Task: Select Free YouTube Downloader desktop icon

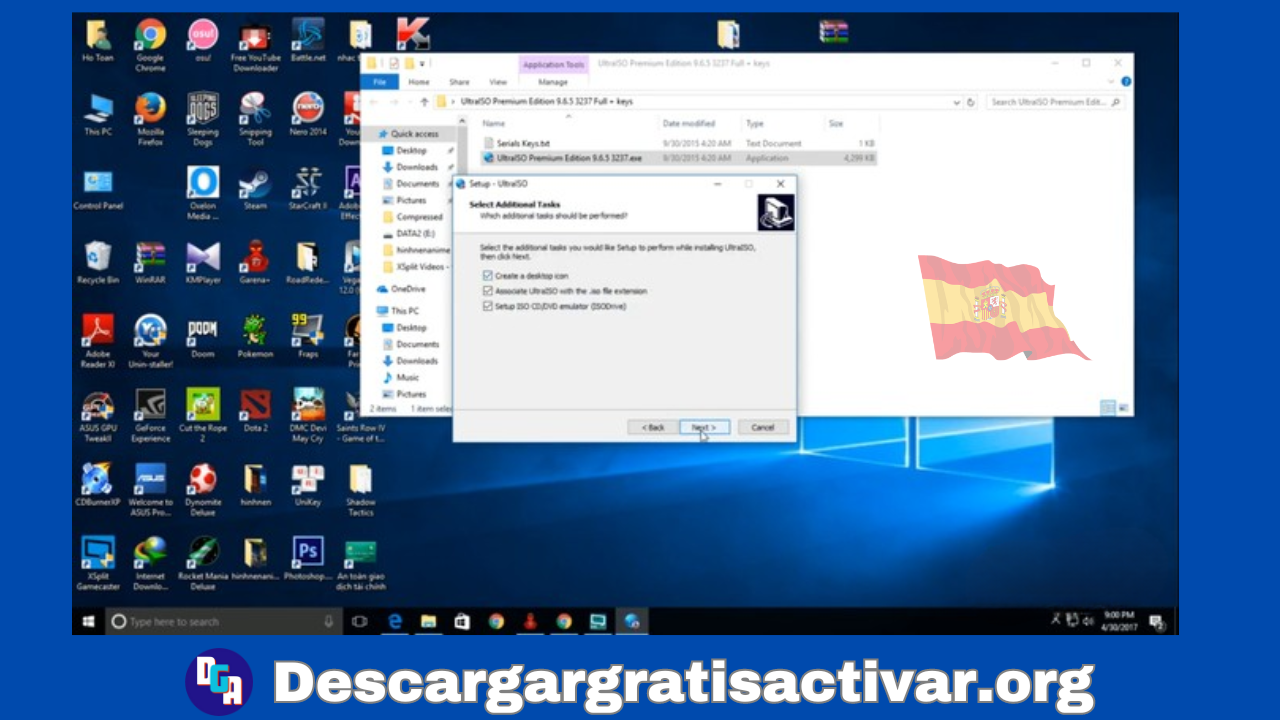Action: click(255, 45)
